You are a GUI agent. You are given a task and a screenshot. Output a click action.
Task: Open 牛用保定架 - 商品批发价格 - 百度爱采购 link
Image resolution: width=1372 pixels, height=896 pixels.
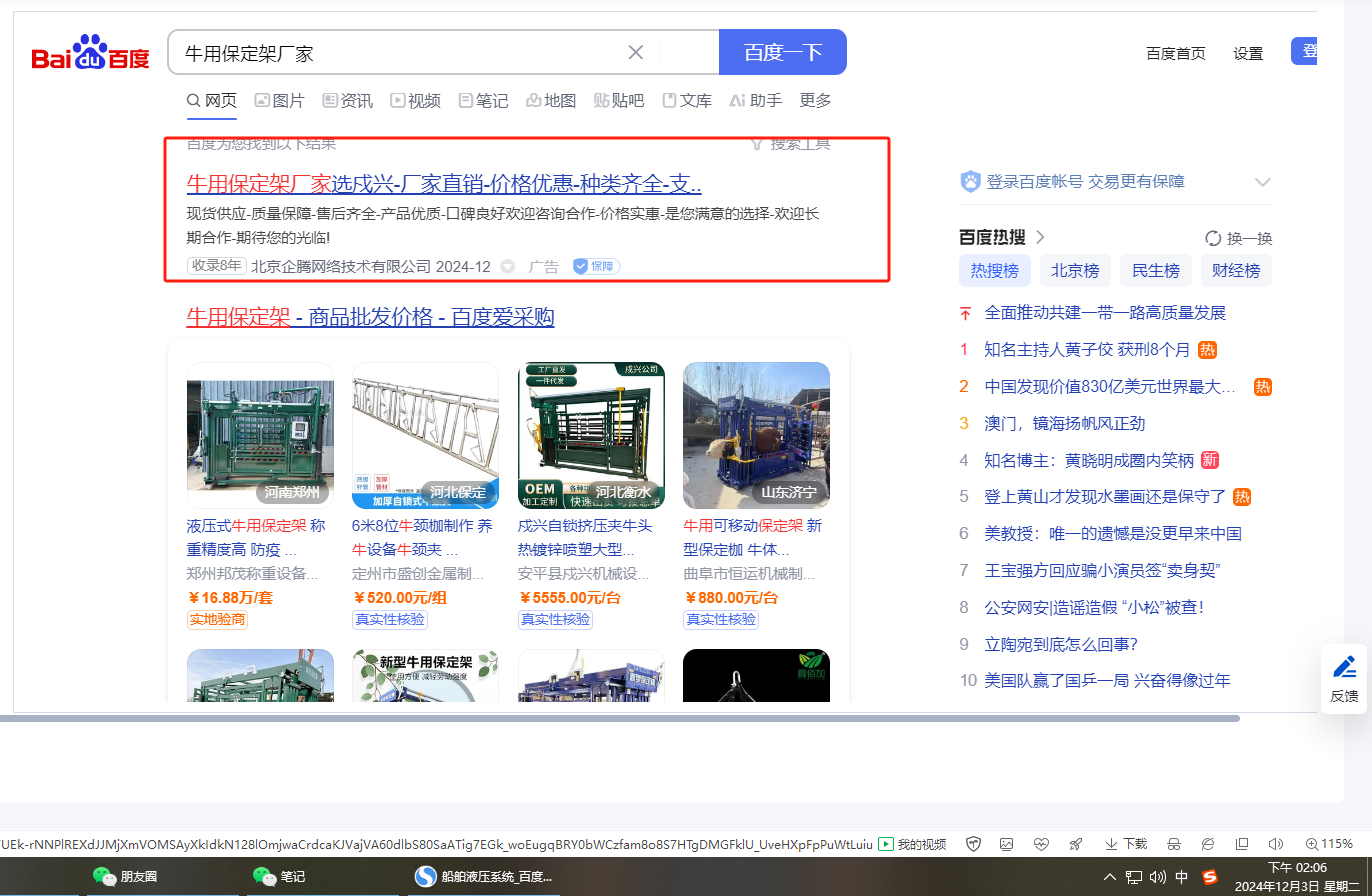pyautogui.click(x=370, y=317)
